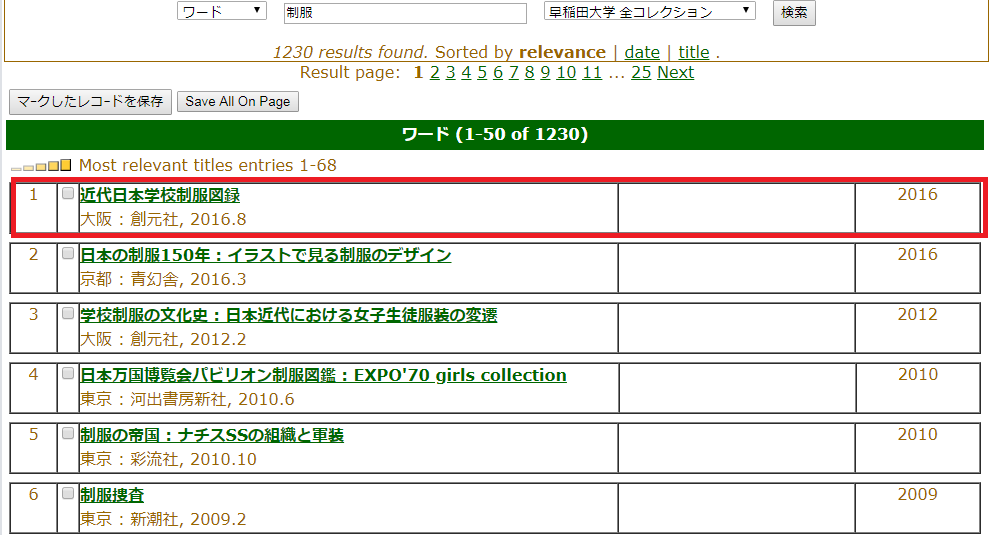Mark the checkbox for 日本の制服150年 entry

(x=68, y=253)
